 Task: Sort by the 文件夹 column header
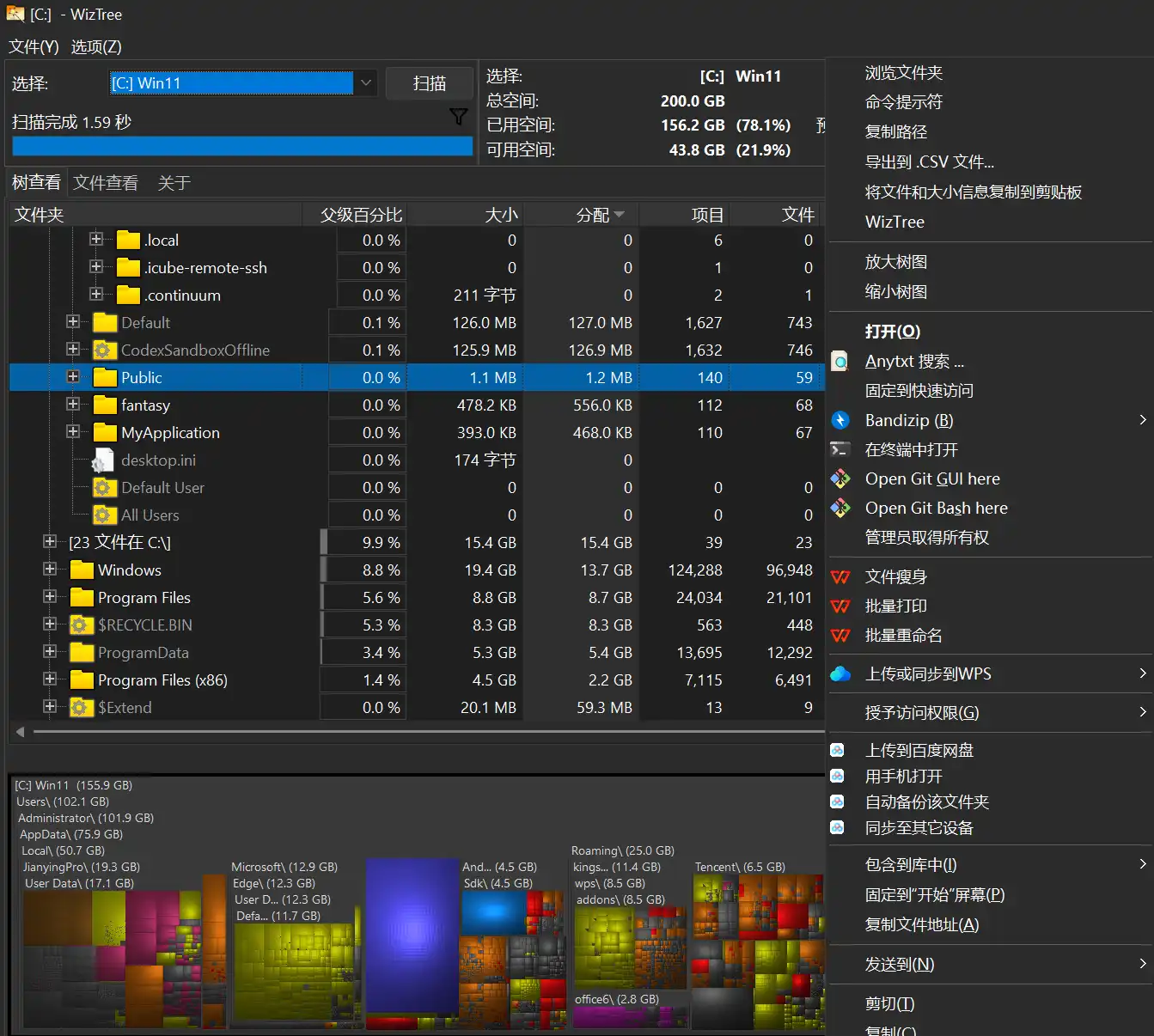156,215
